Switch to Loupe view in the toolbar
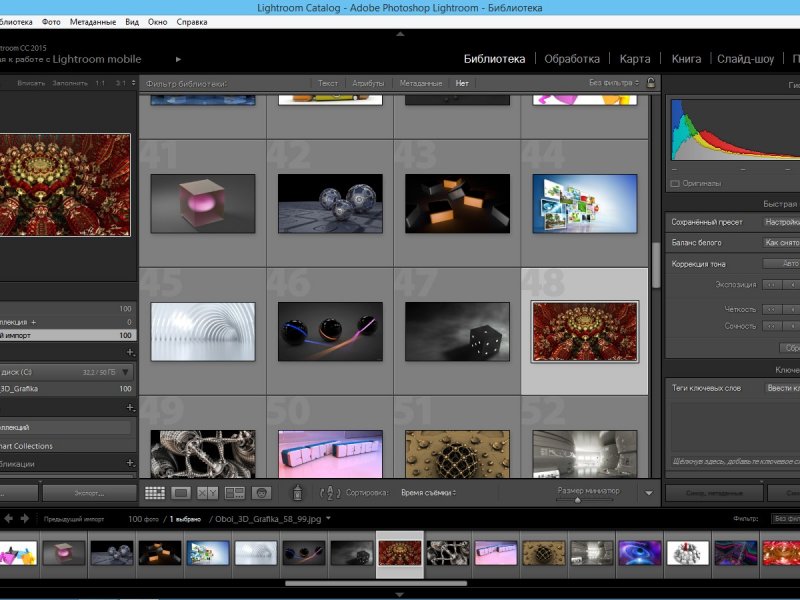Viewport: 800px width, 600px height. click(x=181, y=493)
